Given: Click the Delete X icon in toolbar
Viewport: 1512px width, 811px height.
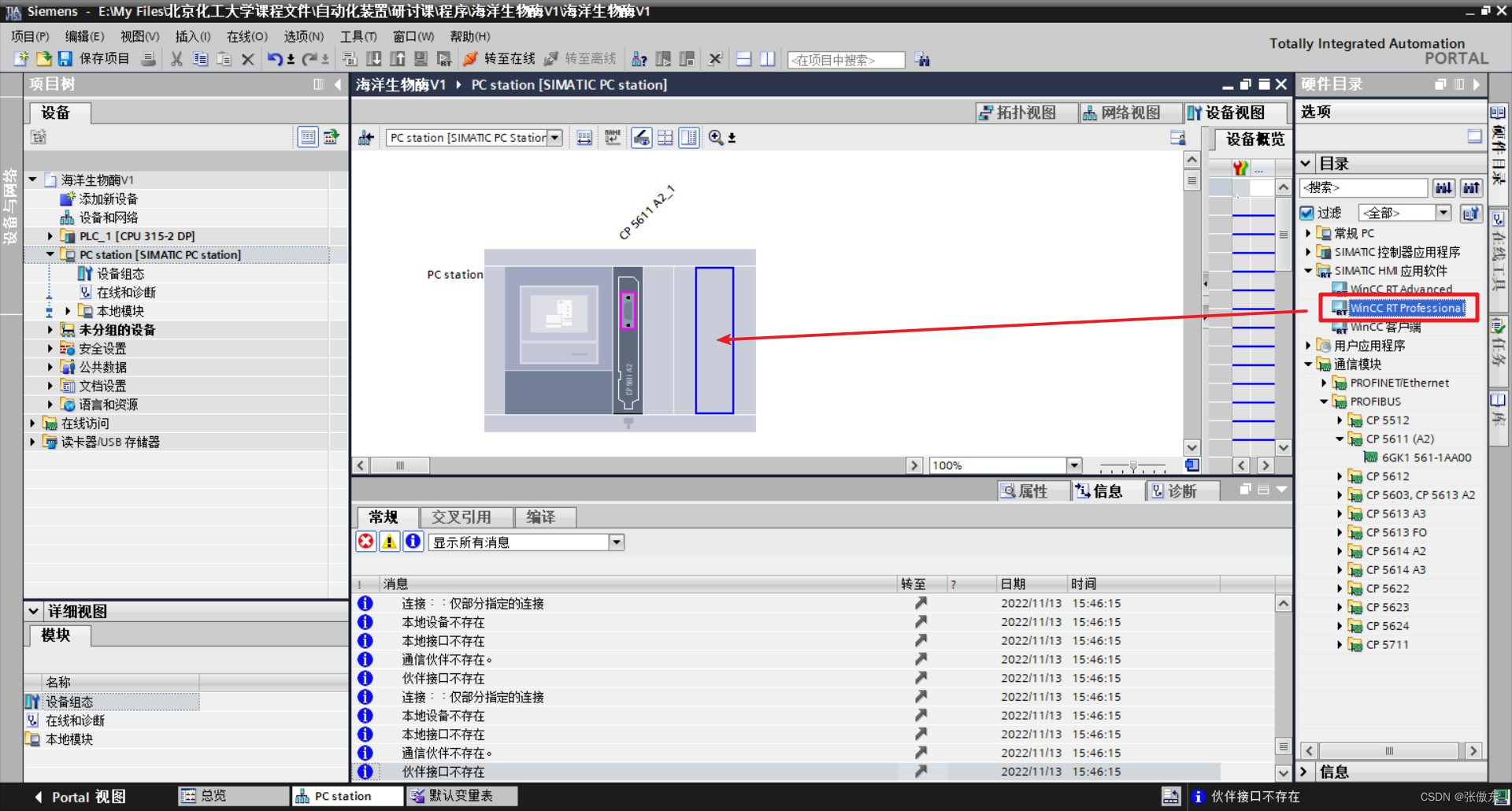Looking at the screenshot, I should click(247, 59).
